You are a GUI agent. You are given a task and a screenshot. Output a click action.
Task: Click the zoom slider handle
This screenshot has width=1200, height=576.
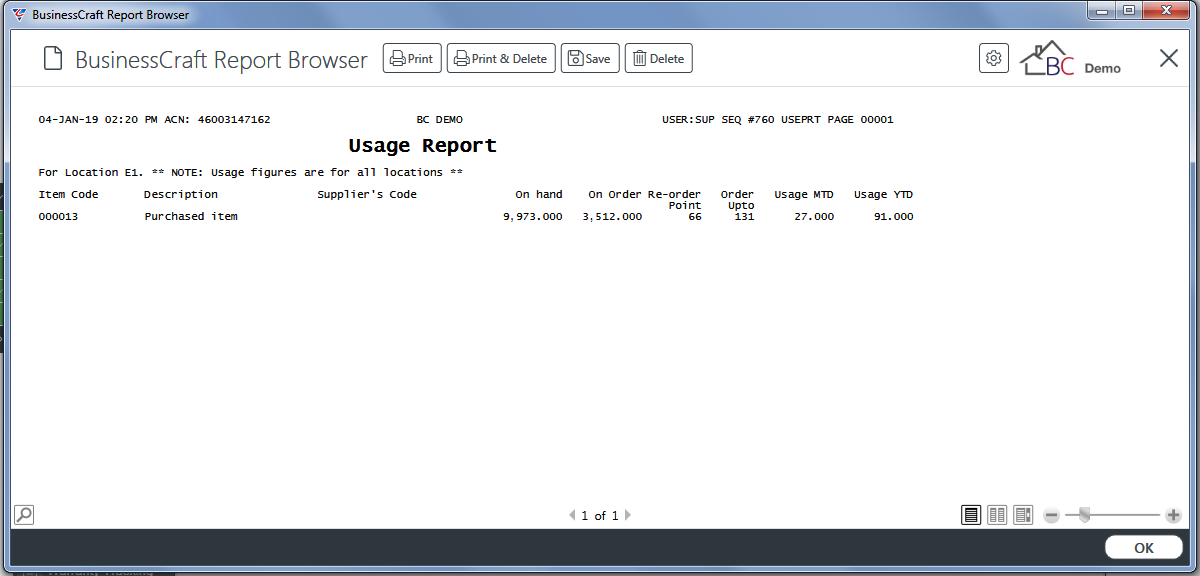click(1084, 514)
